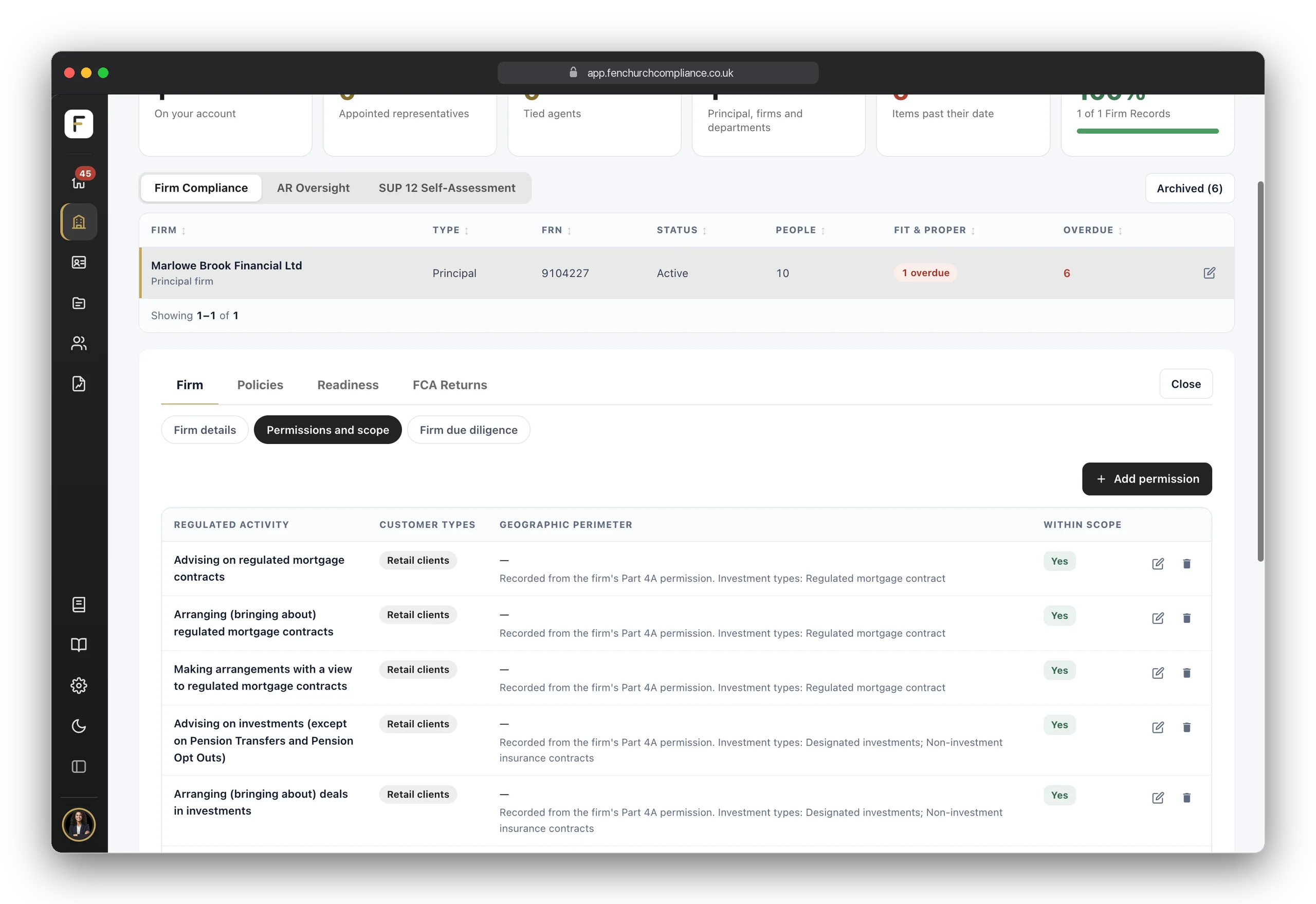Select the Firm due diligence pill

[x=468, y=430]
